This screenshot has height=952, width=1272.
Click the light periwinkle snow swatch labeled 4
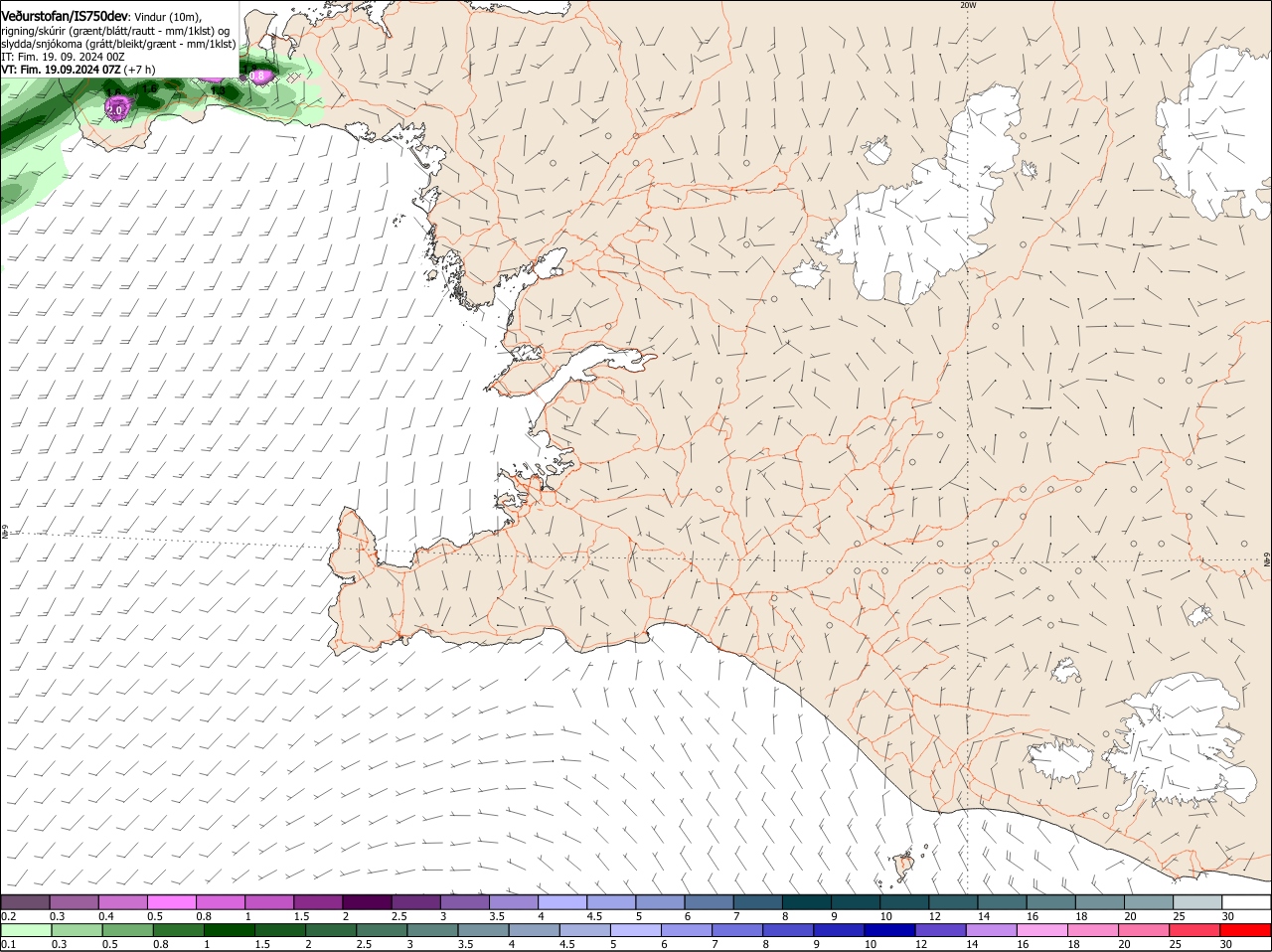click(561, 901)
